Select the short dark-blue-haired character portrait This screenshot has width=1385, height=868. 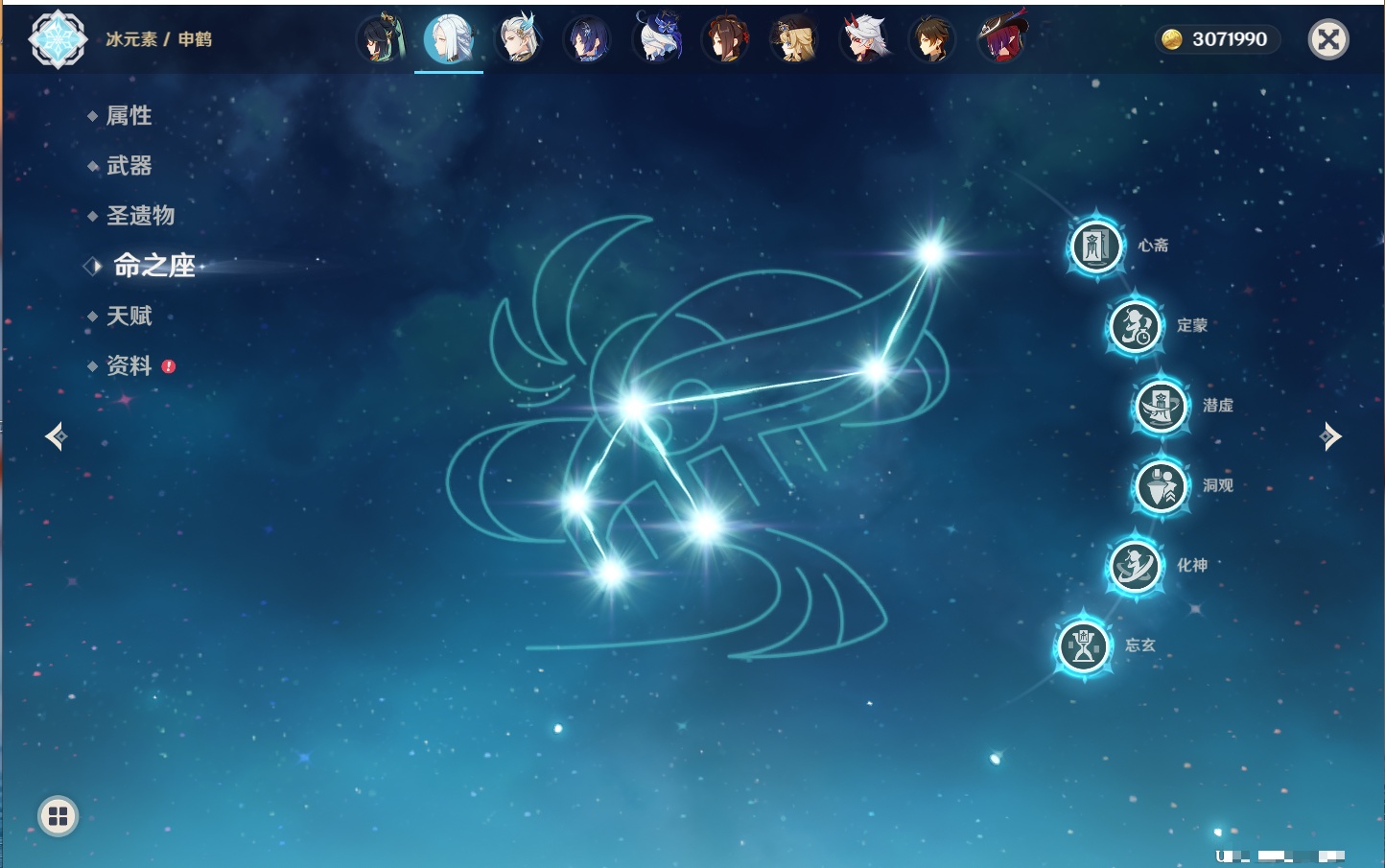coord(587,39)
